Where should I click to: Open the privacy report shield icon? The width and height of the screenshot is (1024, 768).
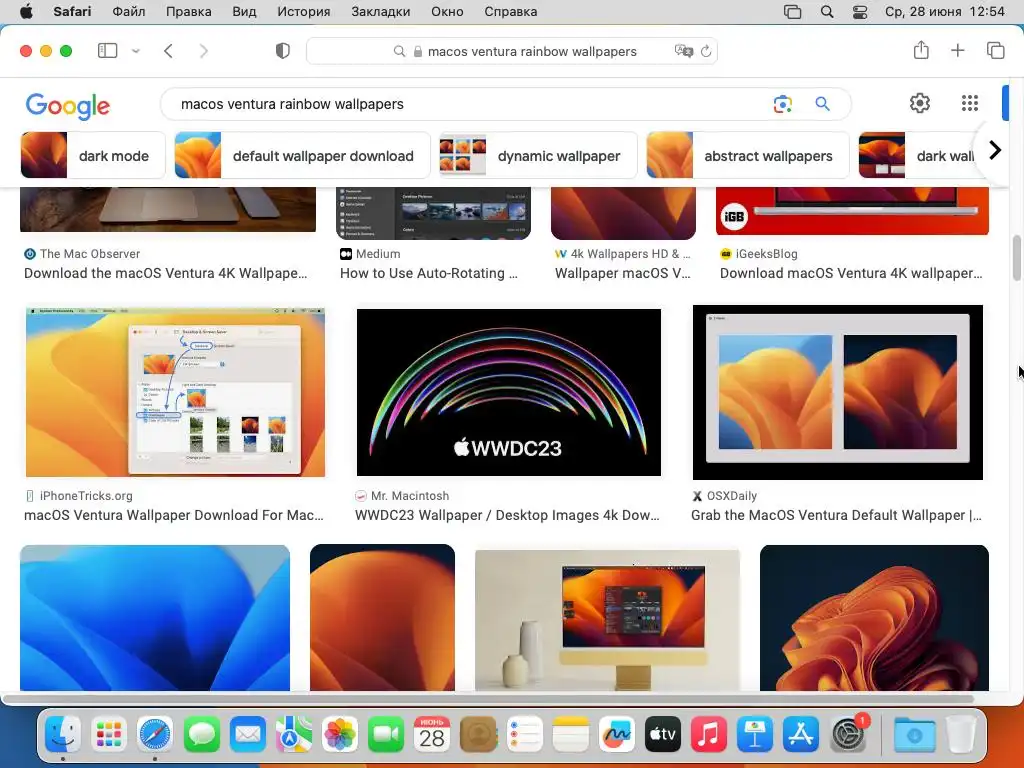coord(282,51)
